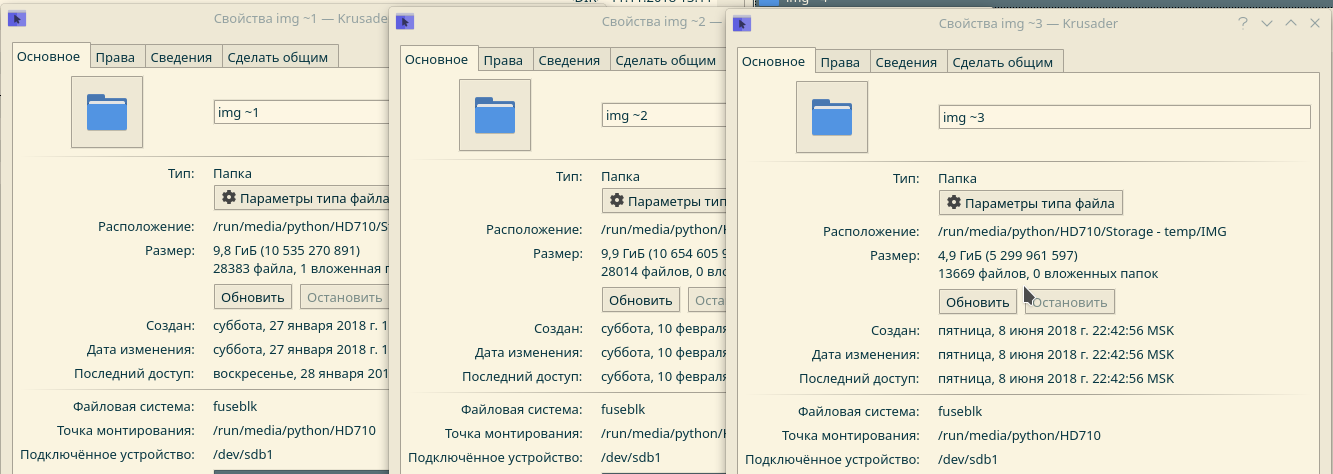Select Сделать общим tab in img ~3 window
Viewport: 1333px width, 474px height.
click(1002, 62)
